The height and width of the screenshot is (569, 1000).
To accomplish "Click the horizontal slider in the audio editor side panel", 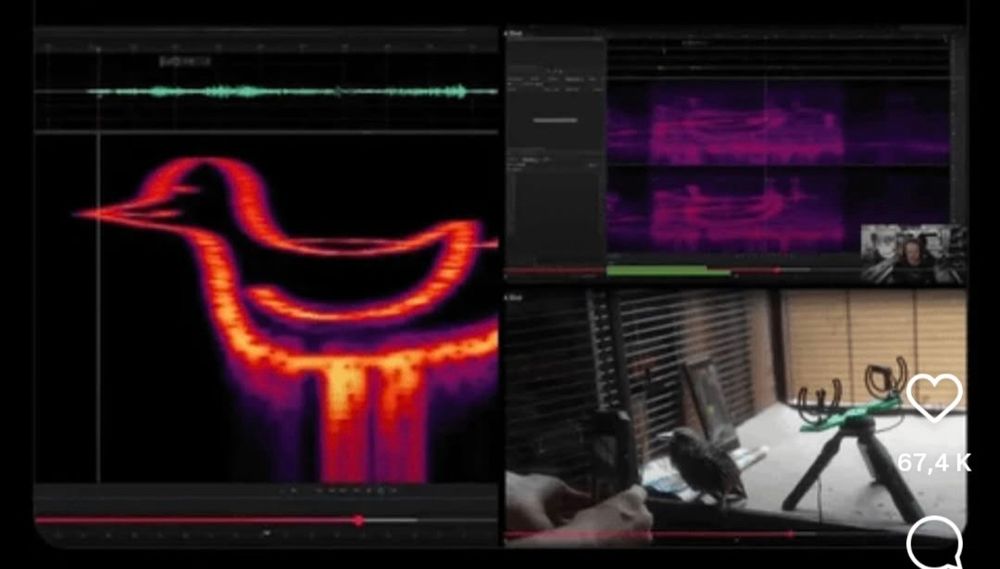I will [555, 120].
